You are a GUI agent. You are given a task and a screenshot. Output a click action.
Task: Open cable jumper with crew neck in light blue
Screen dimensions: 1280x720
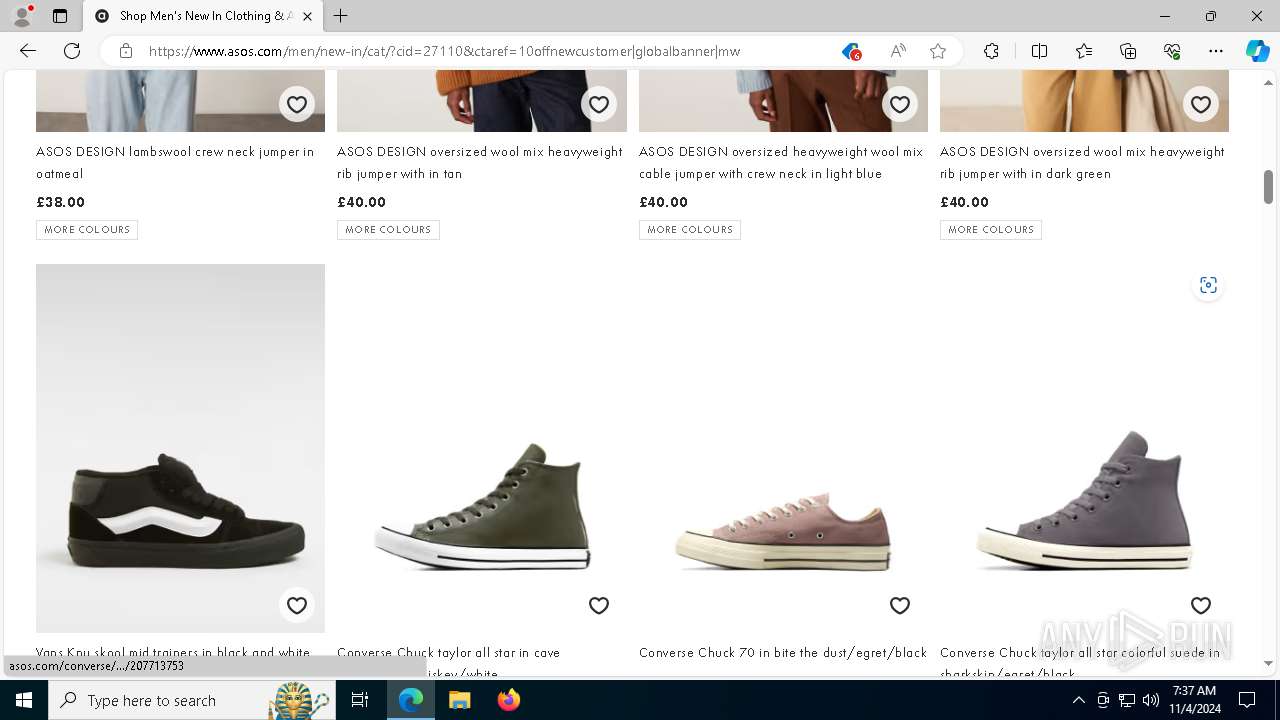pyautogui.click(x=781, y=162)
